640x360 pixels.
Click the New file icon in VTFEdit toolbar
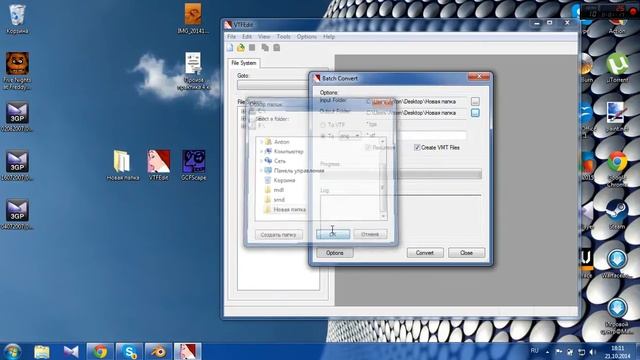click(230, 48)
